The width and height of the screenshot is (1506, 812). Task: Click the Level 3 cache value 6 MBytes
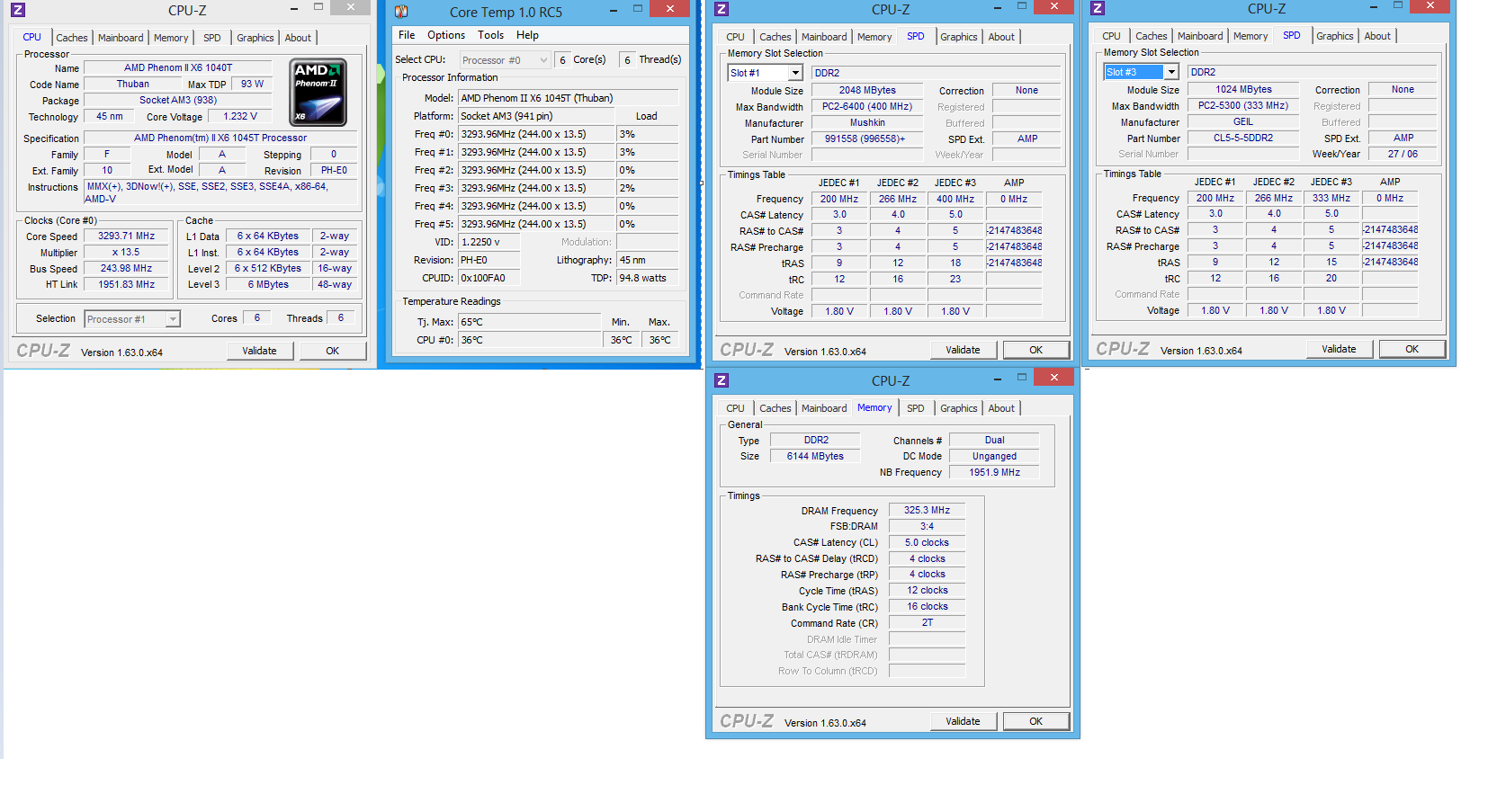(x=268, y=284)
